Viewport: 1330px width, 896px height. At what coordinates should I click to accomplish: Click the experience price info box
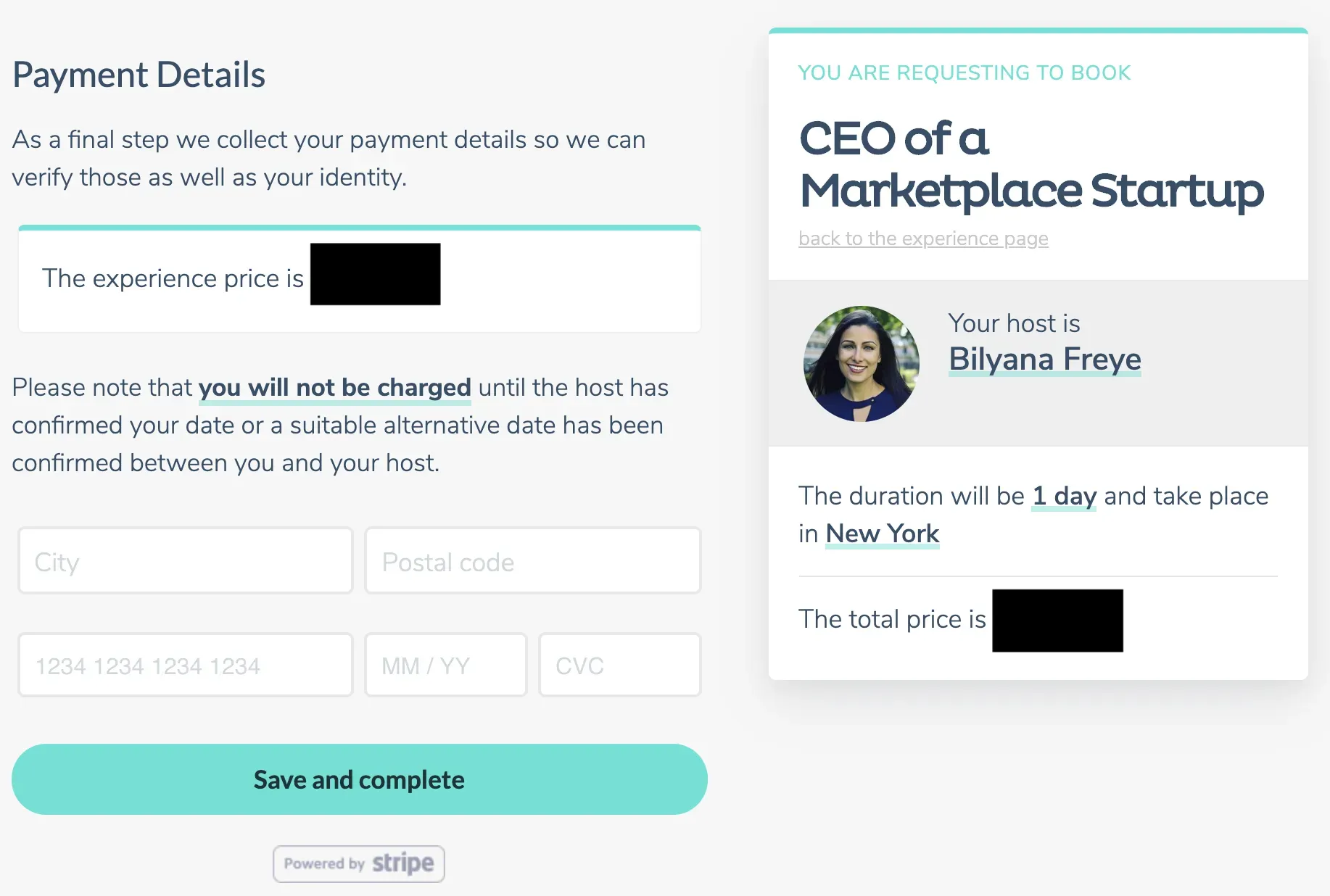[x=359, y=279]
